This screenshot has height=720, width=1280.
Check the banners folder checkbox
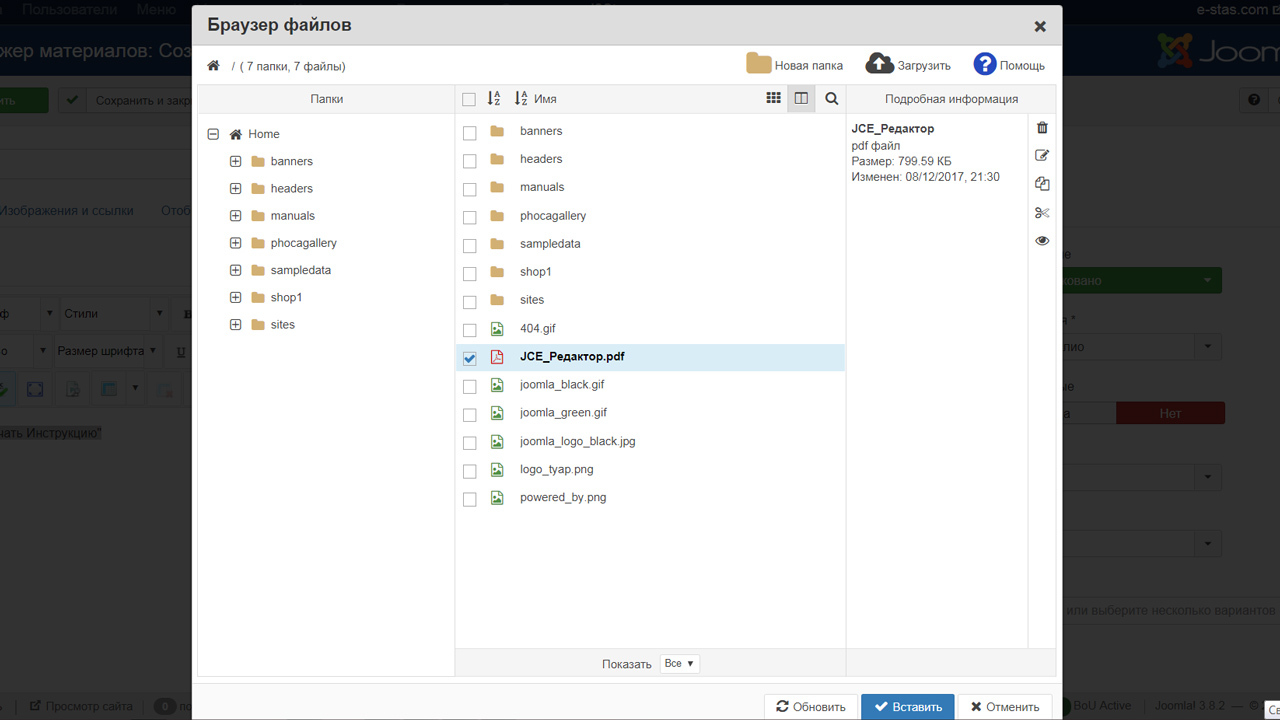pos(469,132)
